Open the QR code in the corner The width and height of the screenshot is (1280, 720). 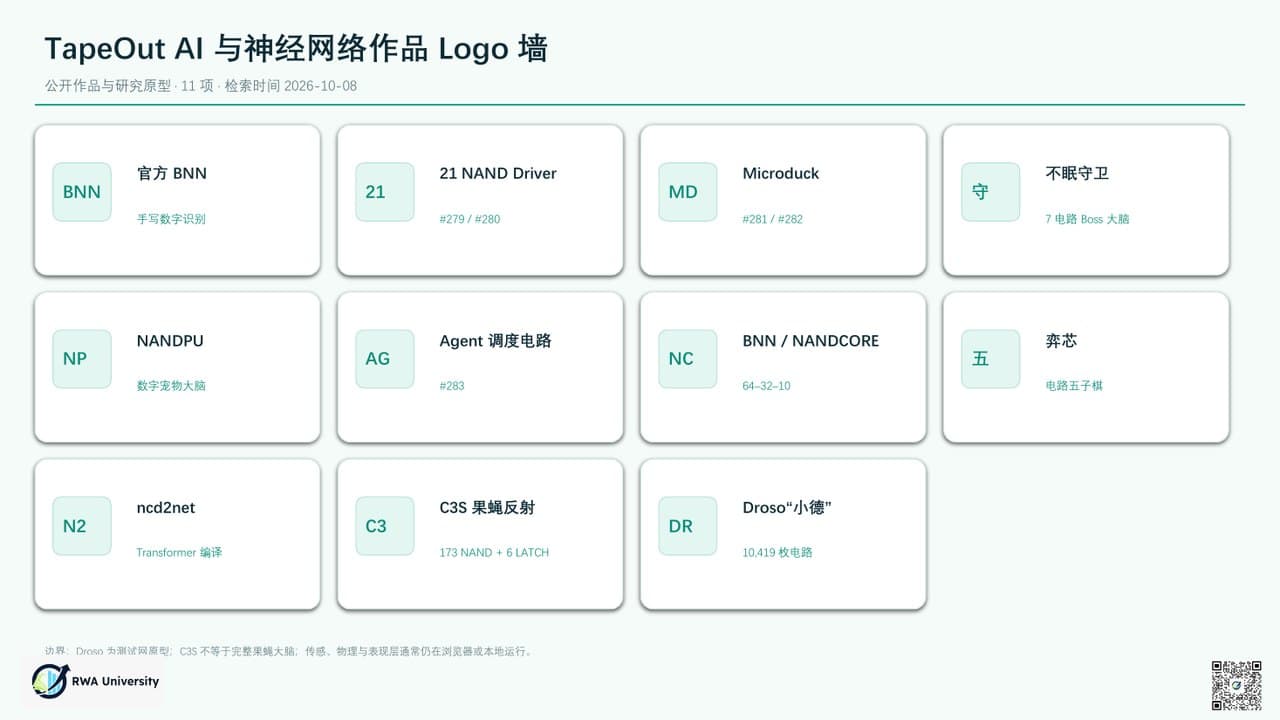tap(1236, 685)
